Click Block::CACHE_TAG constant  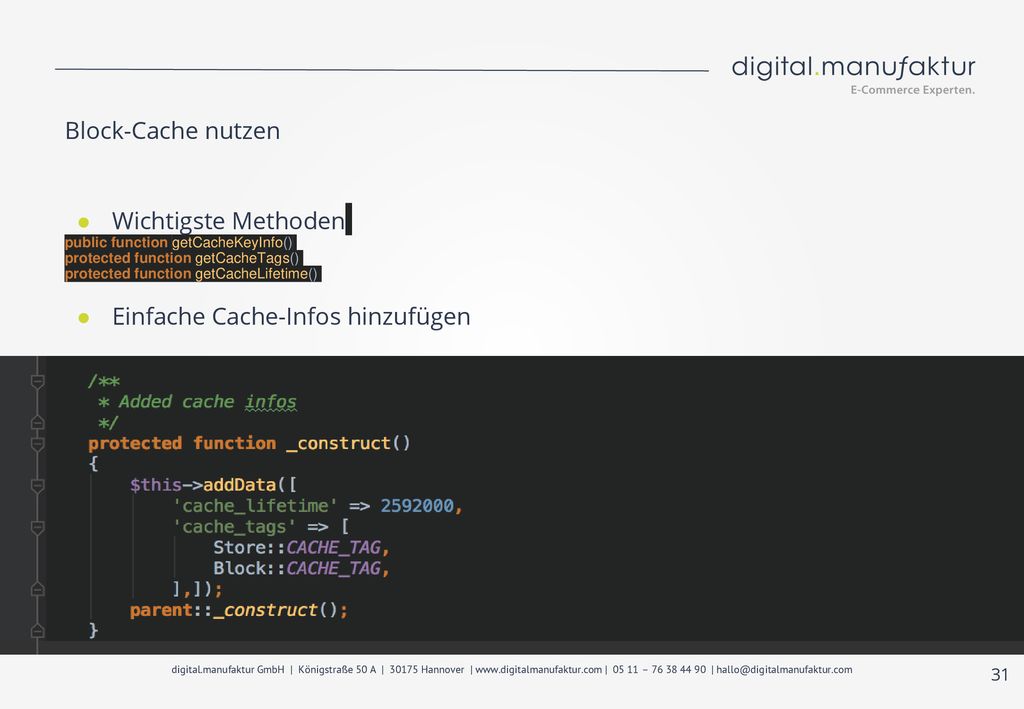click(297, 569)
